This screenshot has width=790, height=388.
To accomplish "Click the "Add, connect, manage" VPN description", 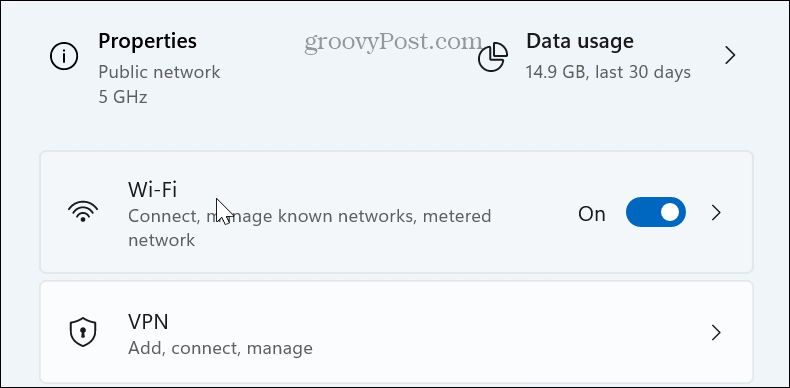I will coord(220,348).
